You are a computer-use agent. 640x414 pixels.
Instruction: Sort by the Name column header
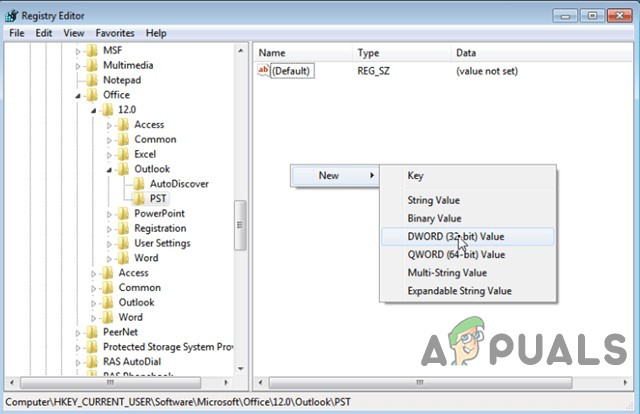point(303,53)
